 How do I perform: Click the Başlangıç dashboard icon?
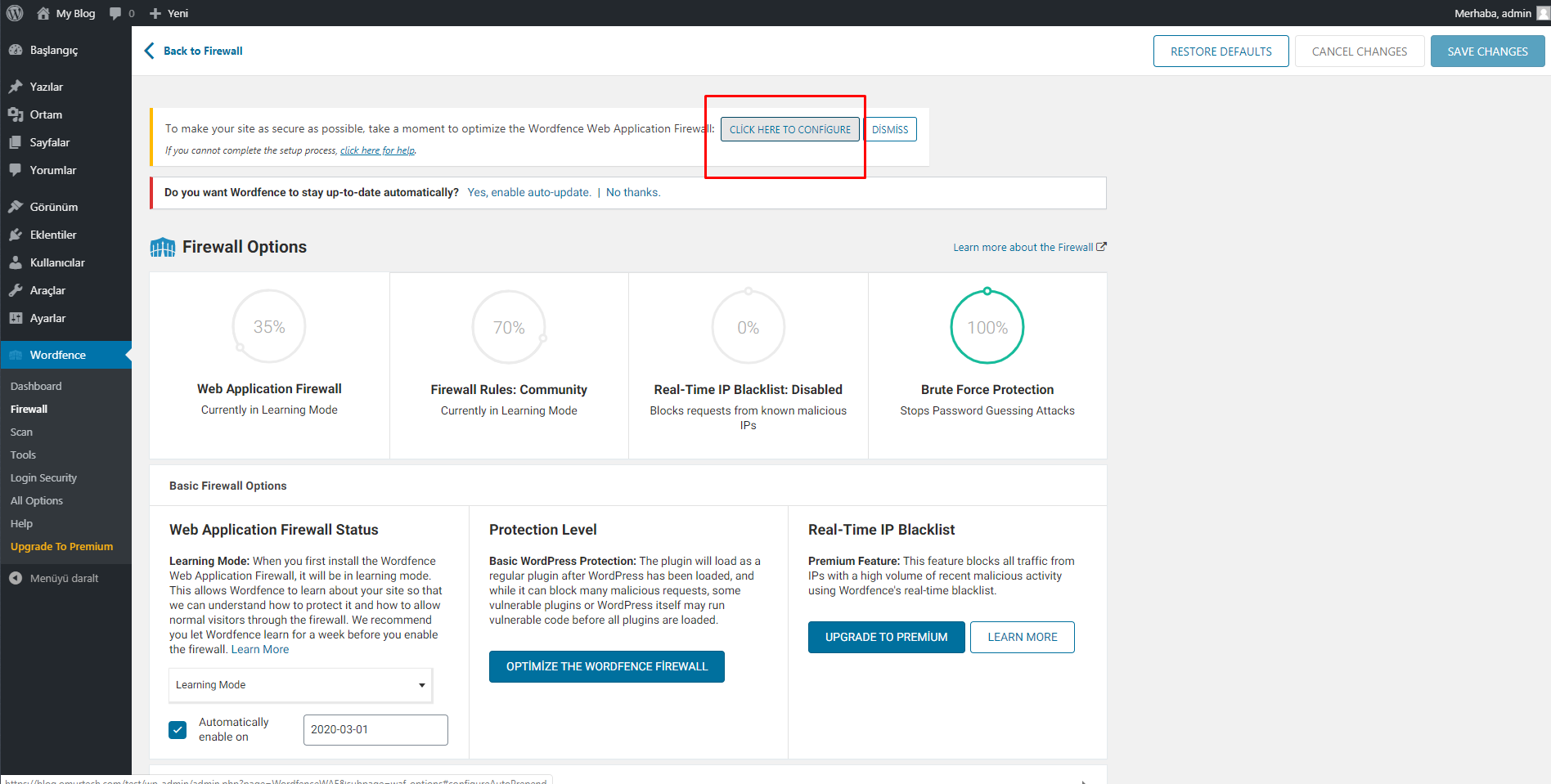coord(16,50)
